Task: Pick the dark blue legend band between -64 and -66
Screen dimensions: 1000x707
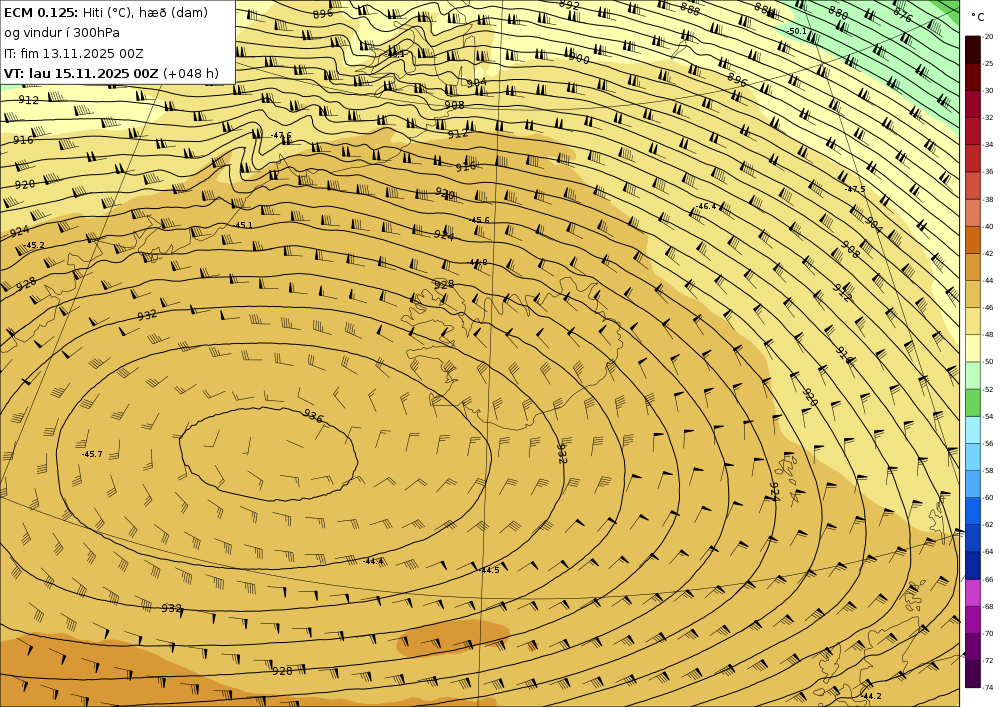Action: tap(973, 565)
